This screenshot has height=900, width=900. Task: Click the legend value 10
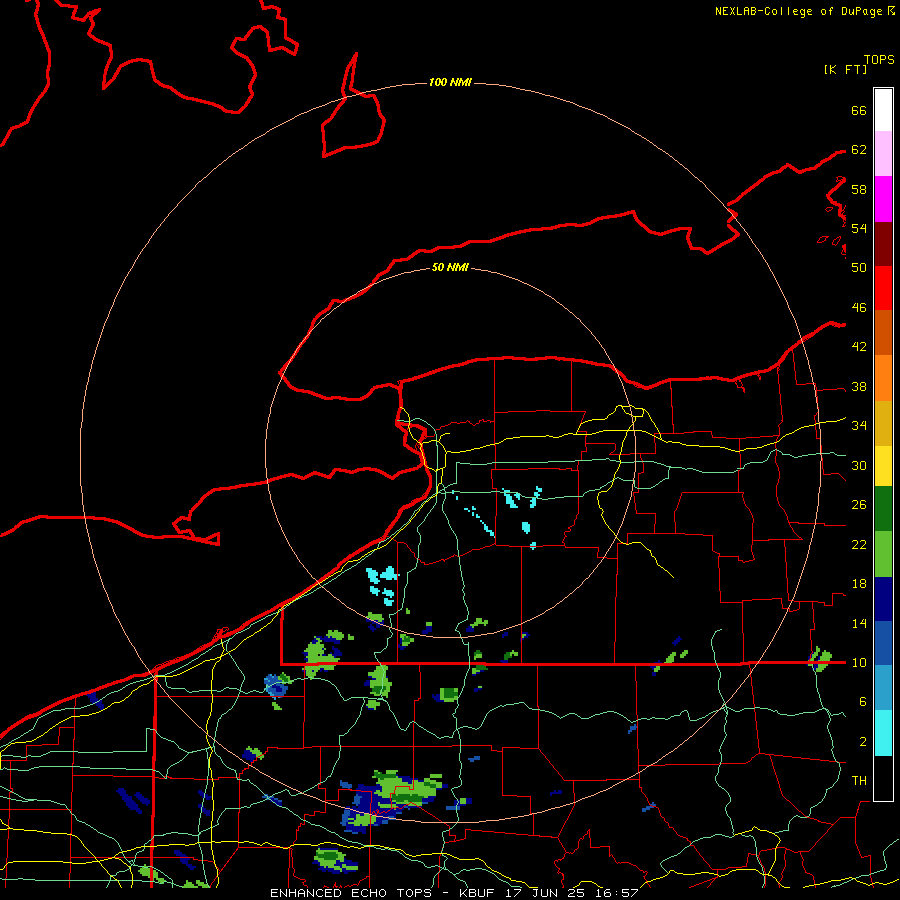(859, 663)
